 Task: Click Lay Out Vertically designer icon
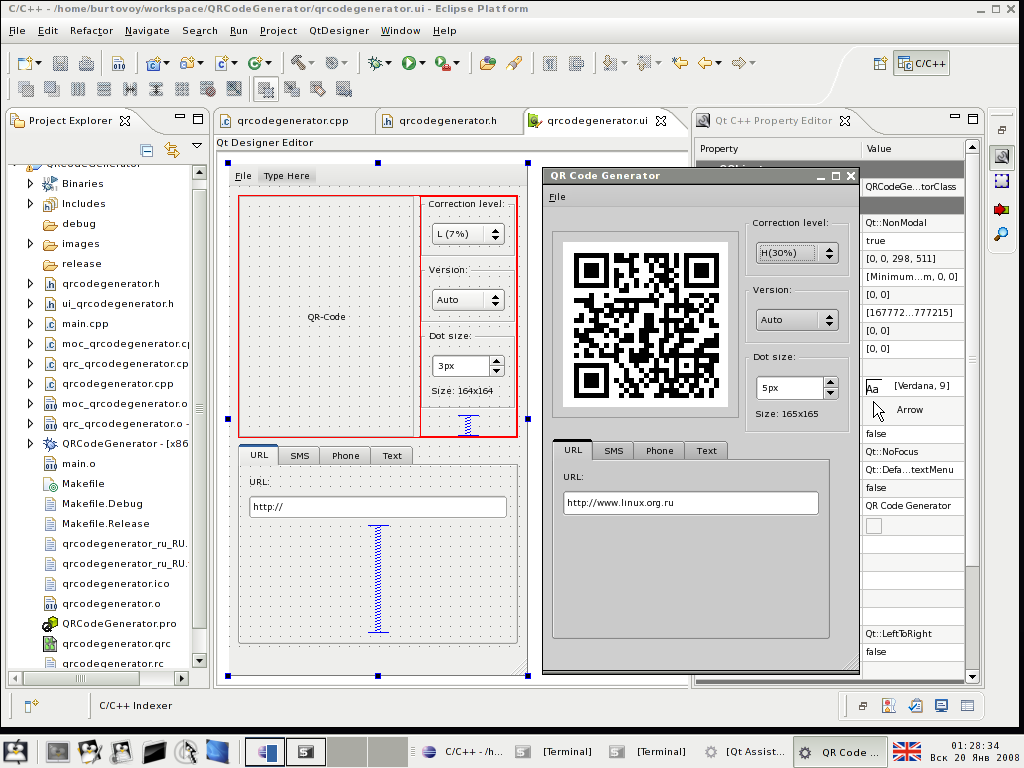(x=104, y=89)
